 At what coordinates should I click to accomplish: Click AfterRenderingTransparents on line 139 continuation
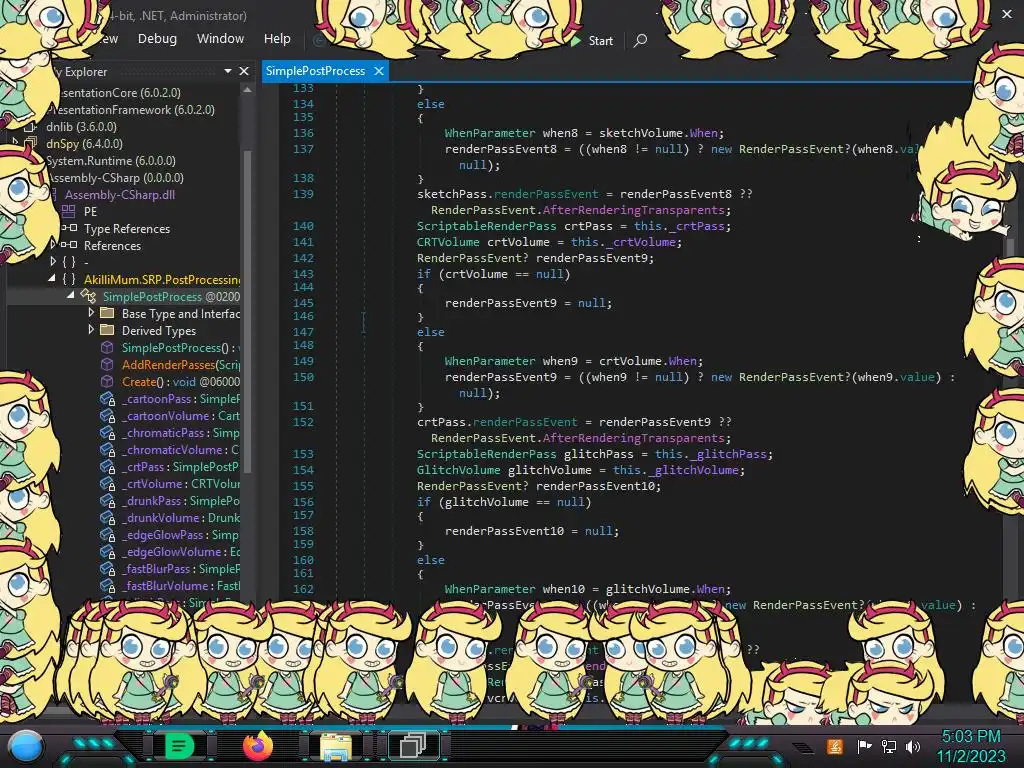[633, 210]
